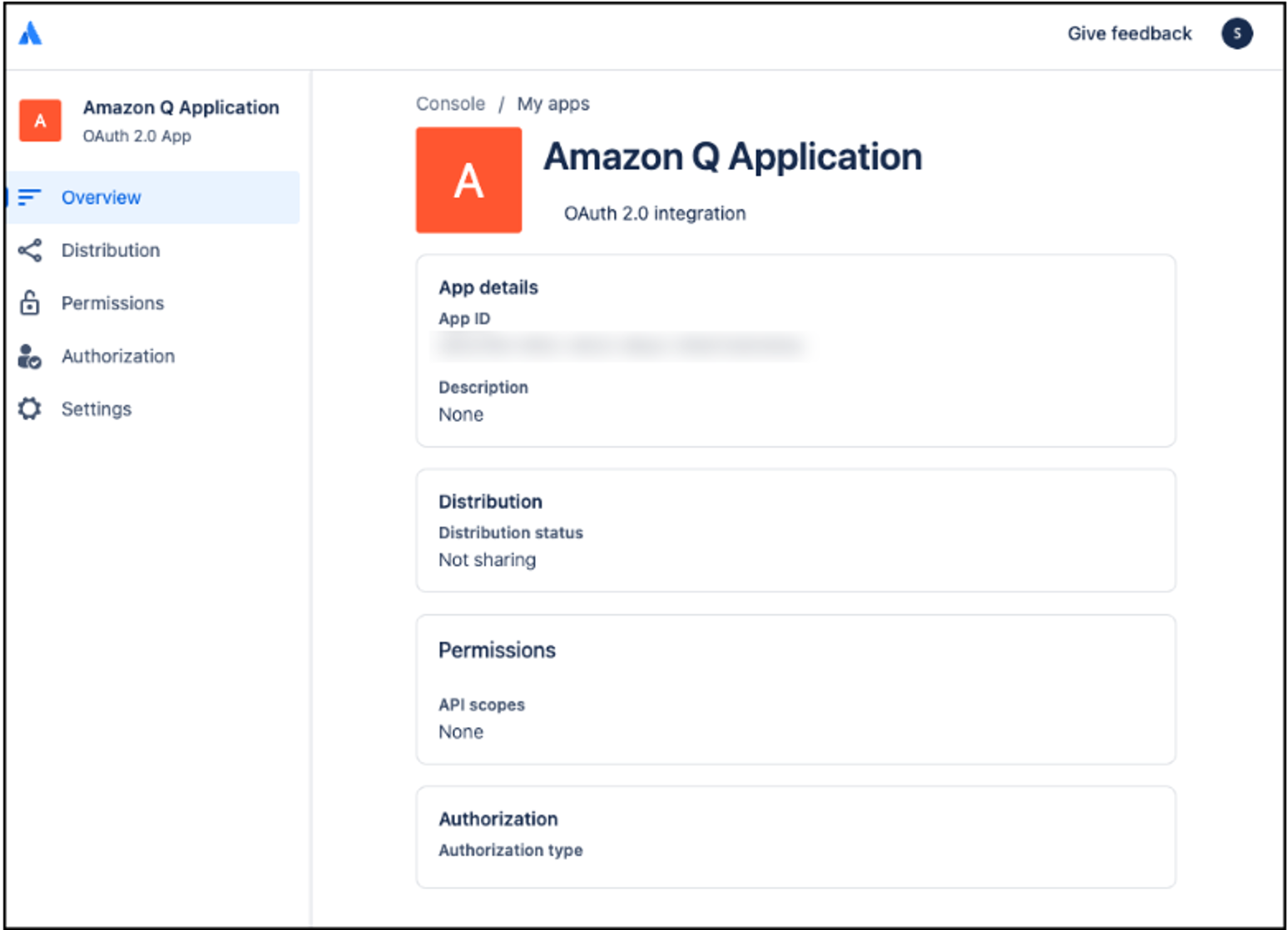Screen dimensions: 1288x930
Task: Click the Overview lines icon in sidebar
Action: 29,197
